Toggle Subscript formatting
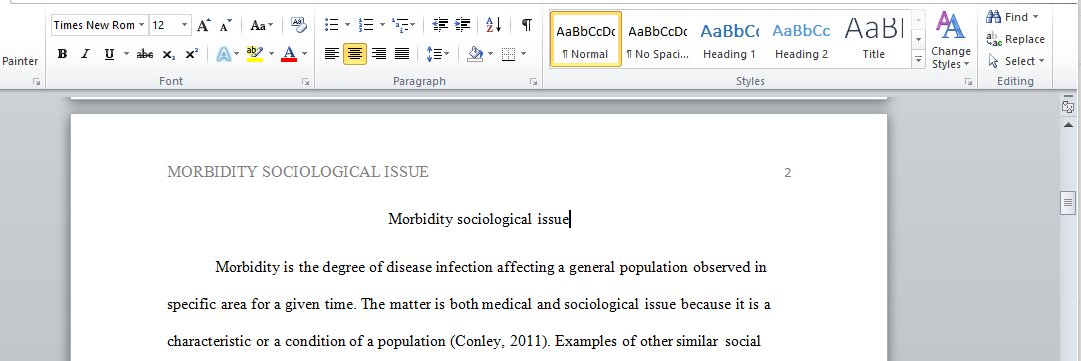This screenshot has width=1081, height=361. [168, 54]
